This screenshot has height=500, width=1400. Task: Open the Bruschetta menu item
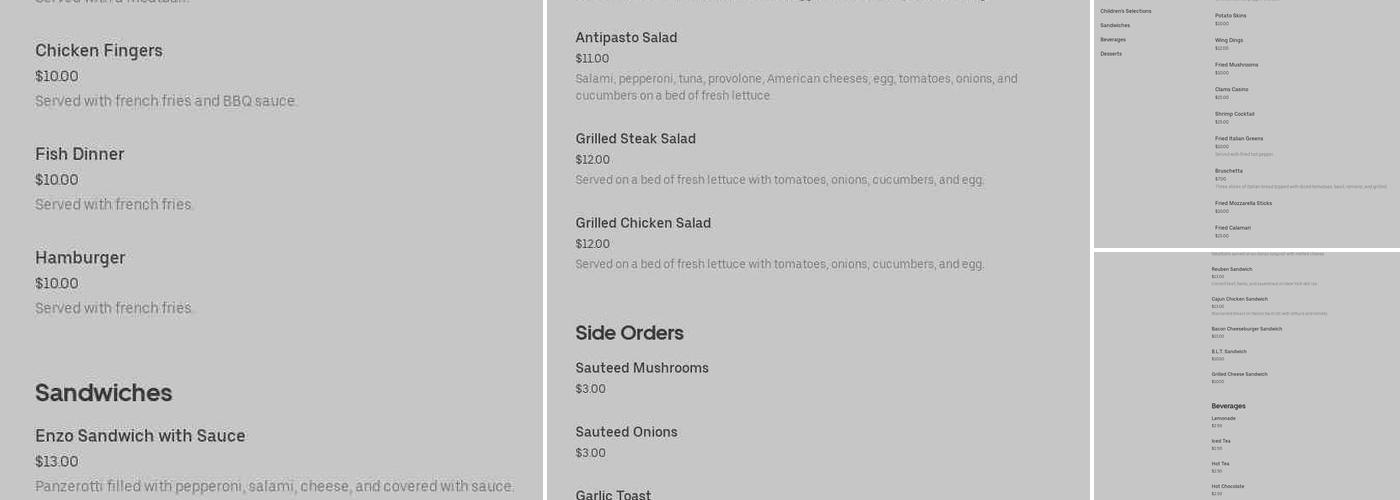click(x=1229, y=171)
